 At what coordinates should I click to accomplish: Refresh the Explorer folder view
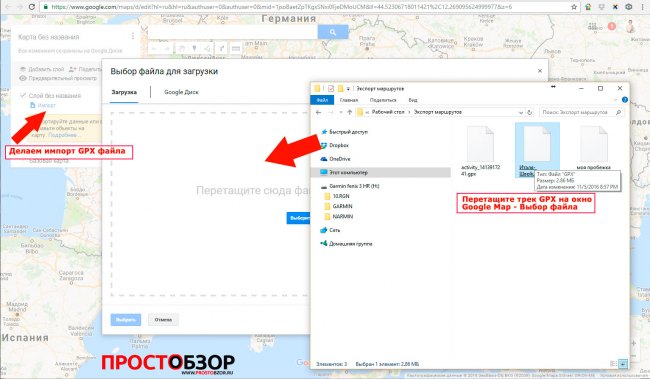pyautogui.click(x=529, y=112)
